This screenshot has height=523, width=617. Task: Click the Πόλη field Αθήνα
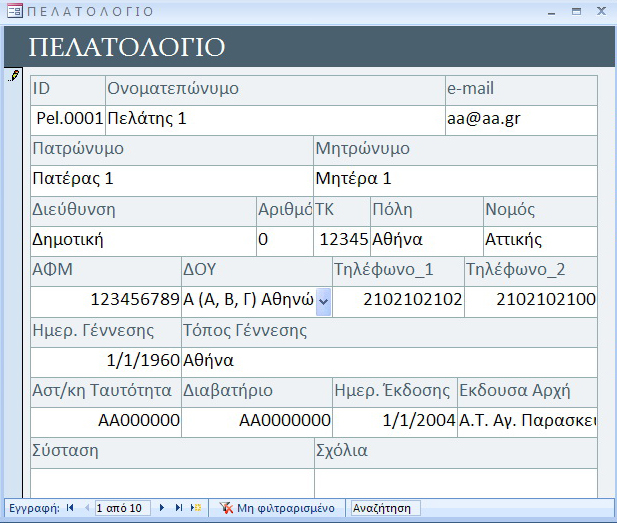click(x=425, y=240)
